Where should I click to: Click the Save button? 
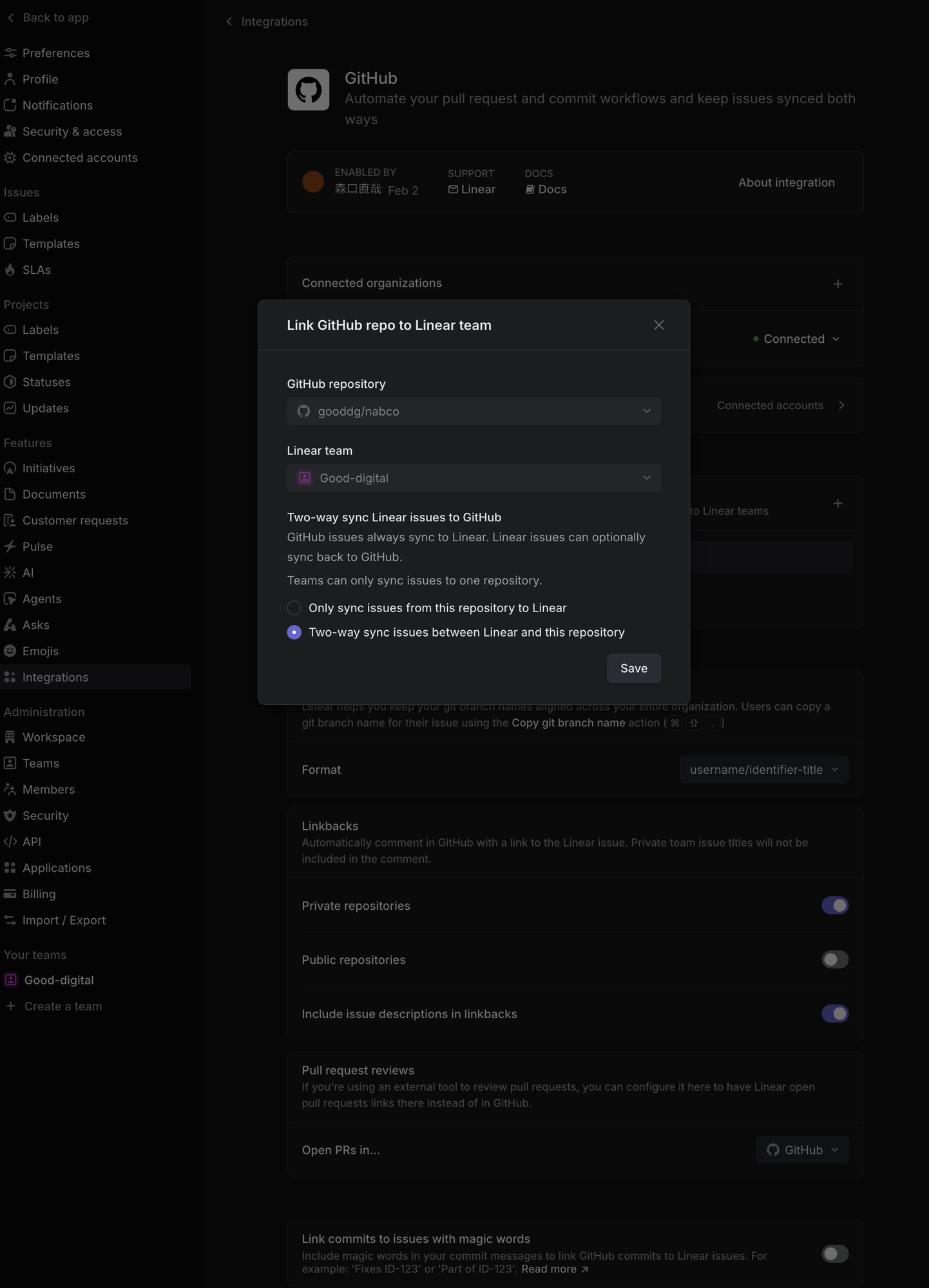pos(633,668)
